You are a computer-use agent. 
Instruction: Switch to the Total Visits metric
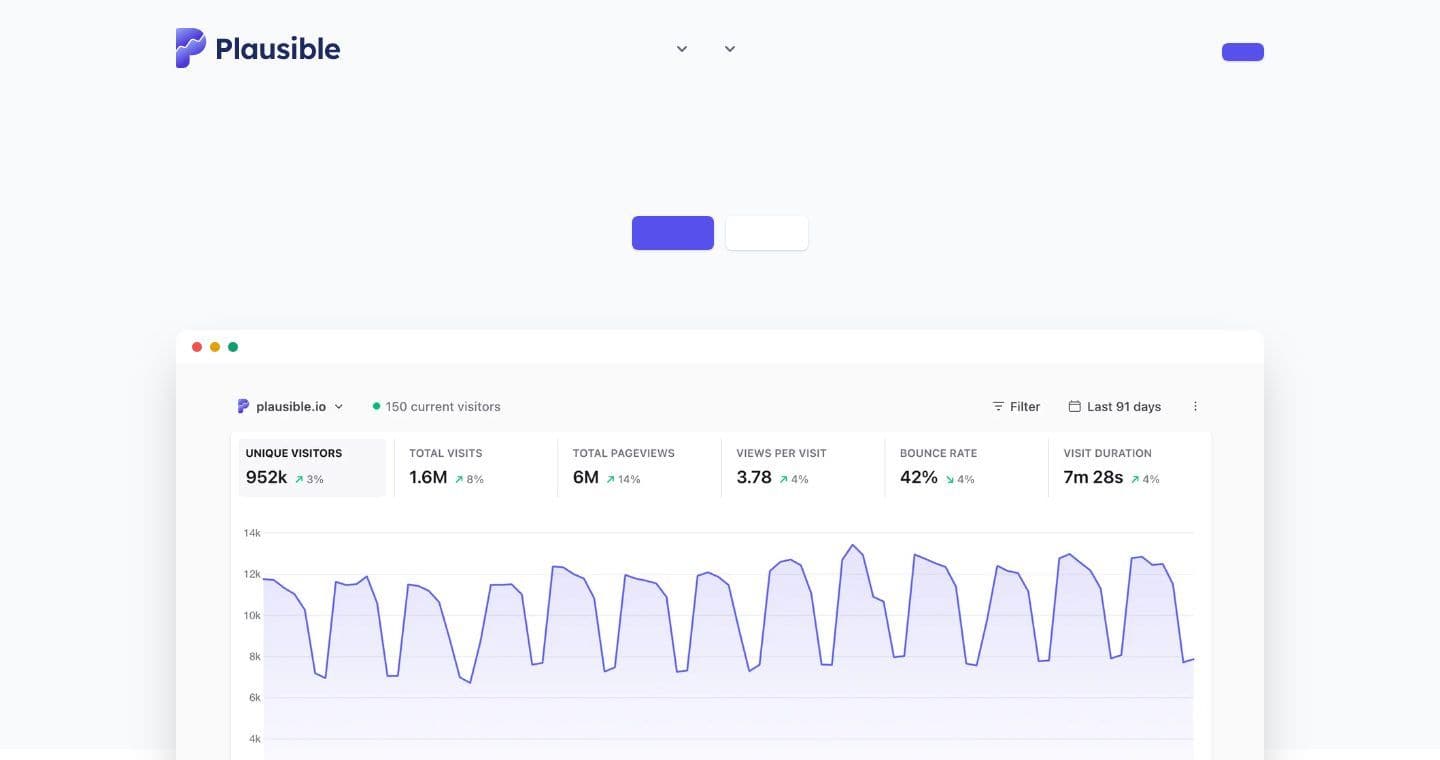click(475, 467)
